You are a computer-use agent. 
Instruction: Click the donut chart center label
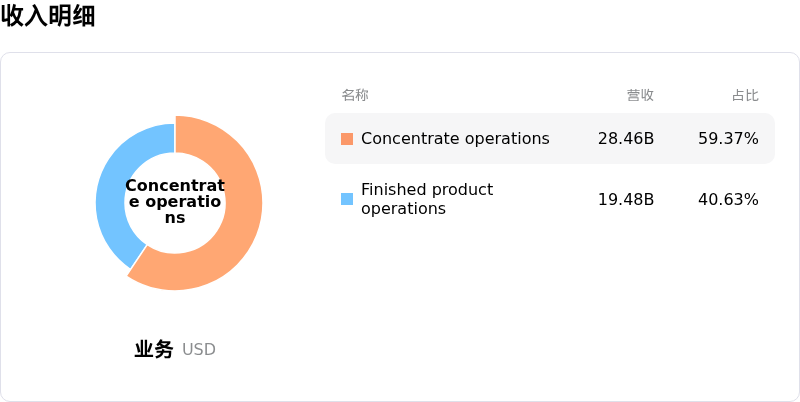pyautogui.click(x=175, y=202)
